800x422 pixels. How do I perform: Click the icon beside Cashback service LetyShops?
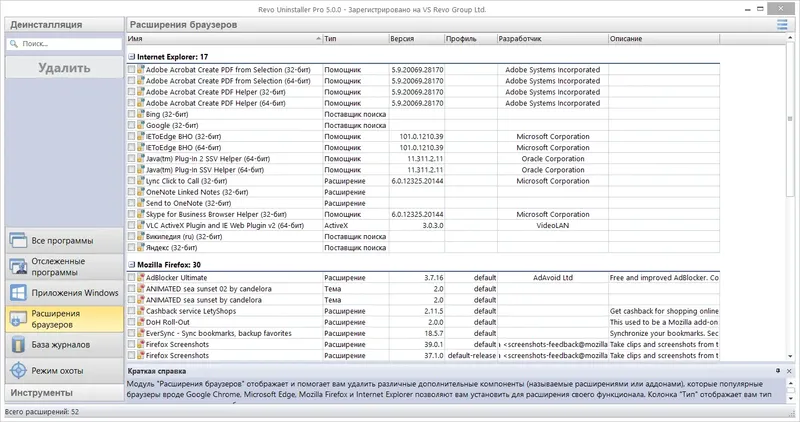[x=141, y=311]
